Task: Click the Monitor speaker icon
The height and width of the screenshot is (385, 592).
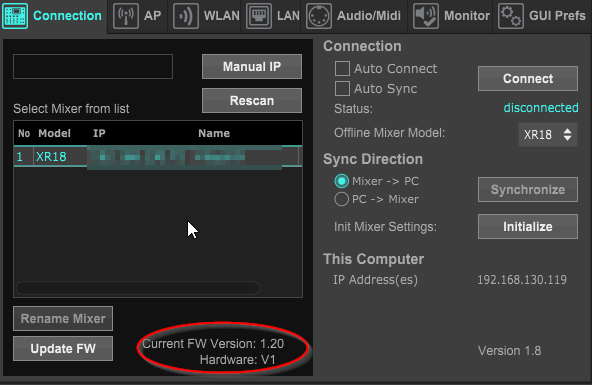Action: coord(426,16)
